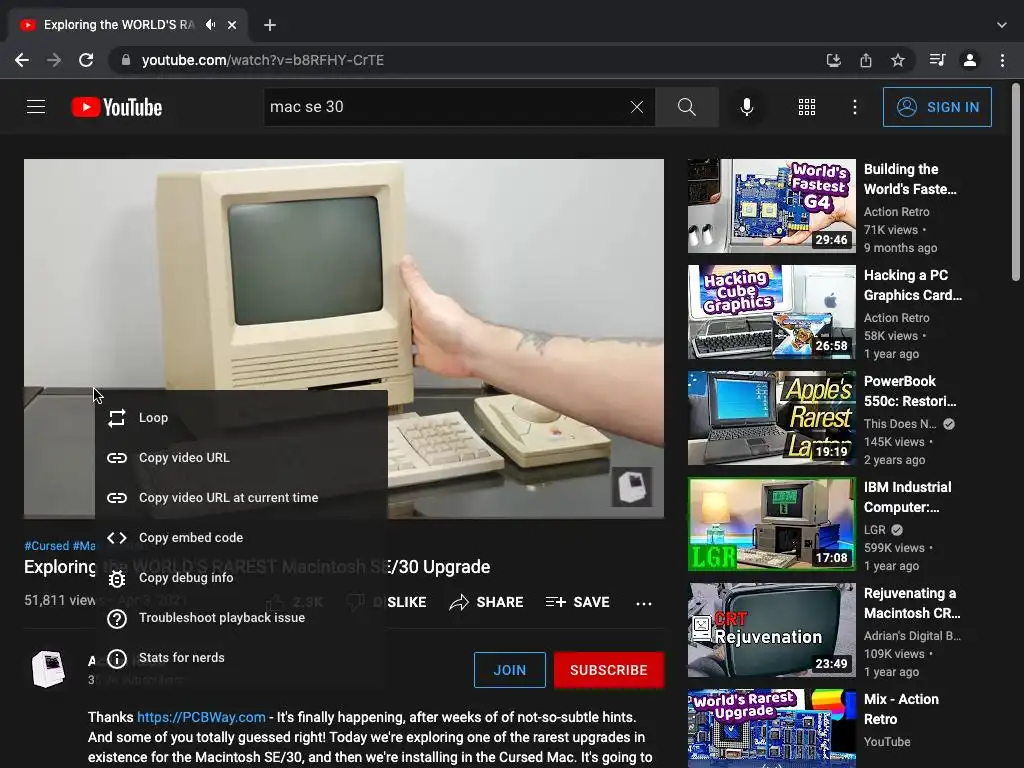This screenshot has height=768, width=1024.
Task: Subscribe to the channel
Action: pos(609,670)
